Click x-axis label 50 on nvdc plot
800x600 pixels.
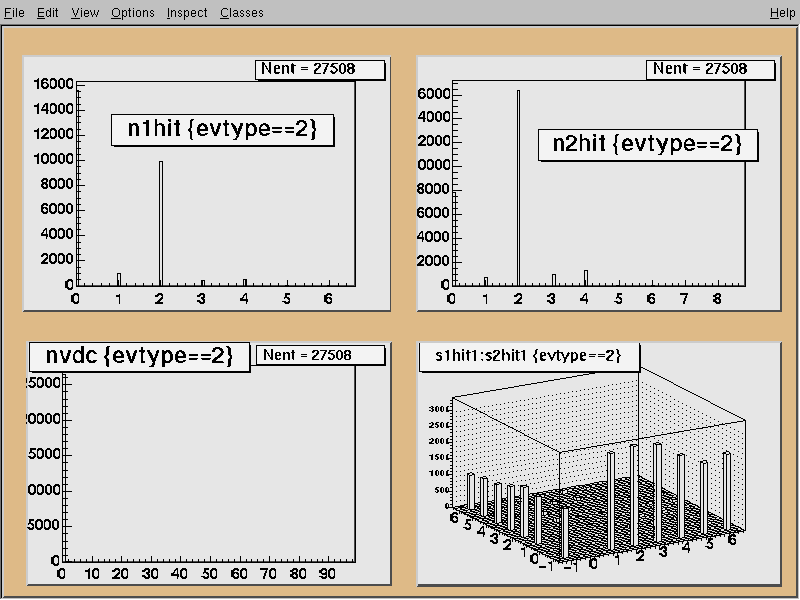click(x=209, y=574)
